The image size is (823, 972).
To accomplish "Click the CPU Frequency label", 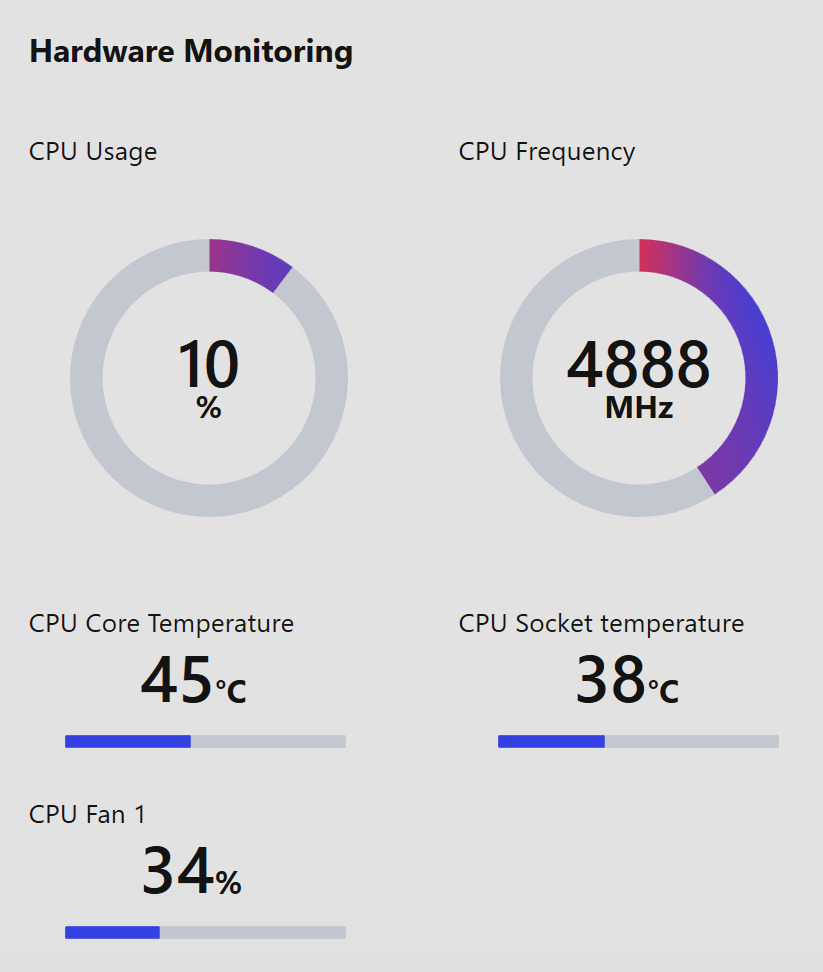I will [546, 152].
